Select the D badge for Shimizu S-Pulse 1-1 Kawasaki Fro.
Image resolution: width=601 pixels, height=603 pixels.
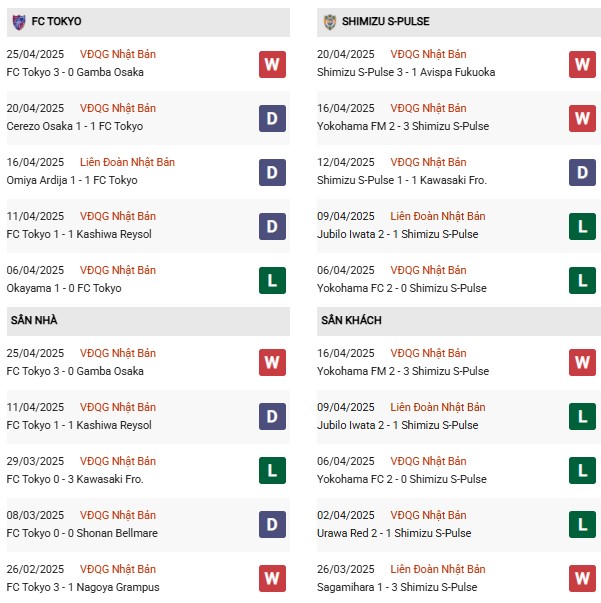tap(582, 173)
